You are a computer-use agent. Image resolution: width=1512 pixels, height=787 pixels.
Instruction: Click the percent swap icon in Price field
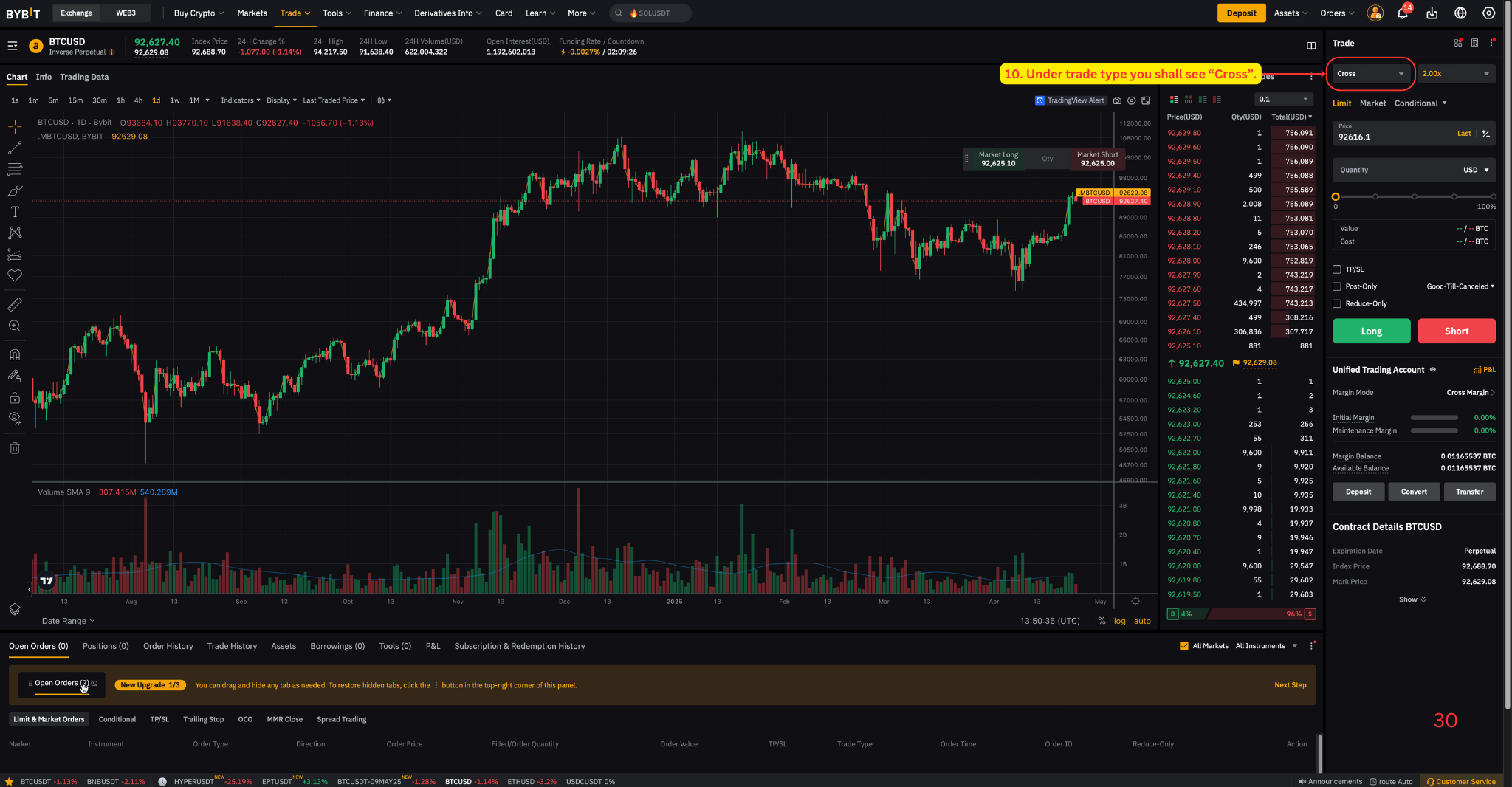point(1486,134)
